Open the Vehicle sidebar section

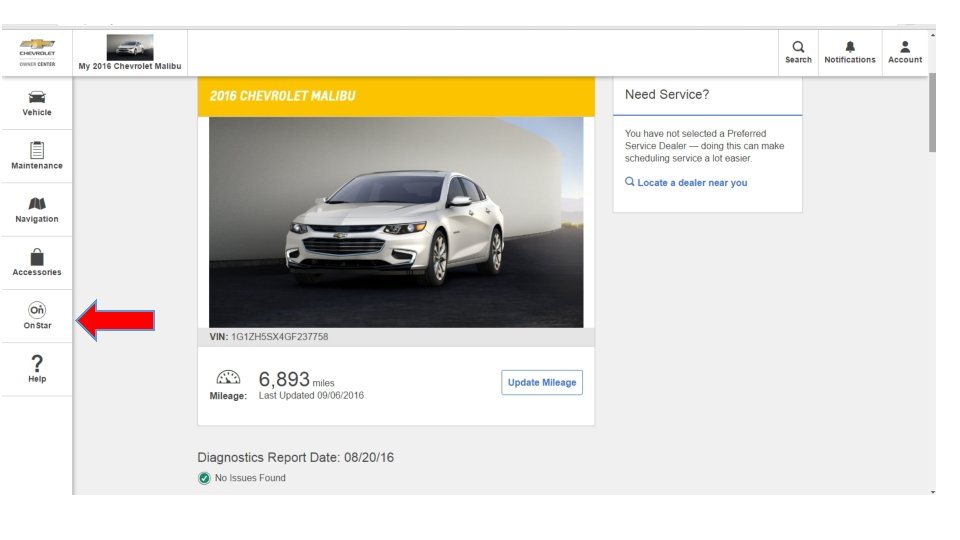37,103
